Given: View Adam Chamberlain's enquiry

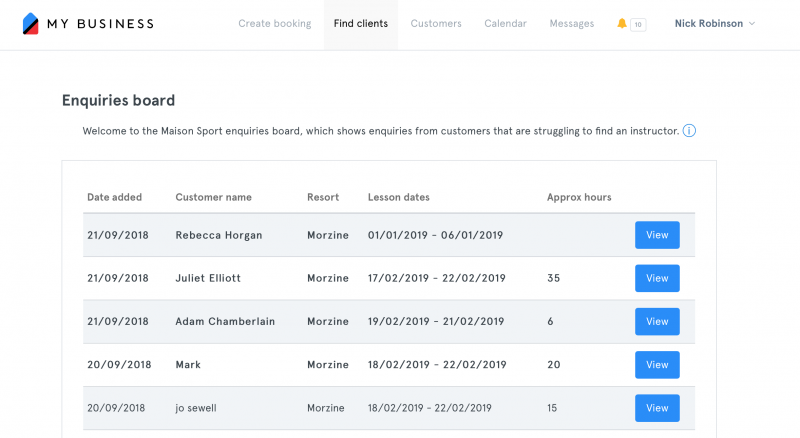Looking at the screenshot, I should [657, 322].
